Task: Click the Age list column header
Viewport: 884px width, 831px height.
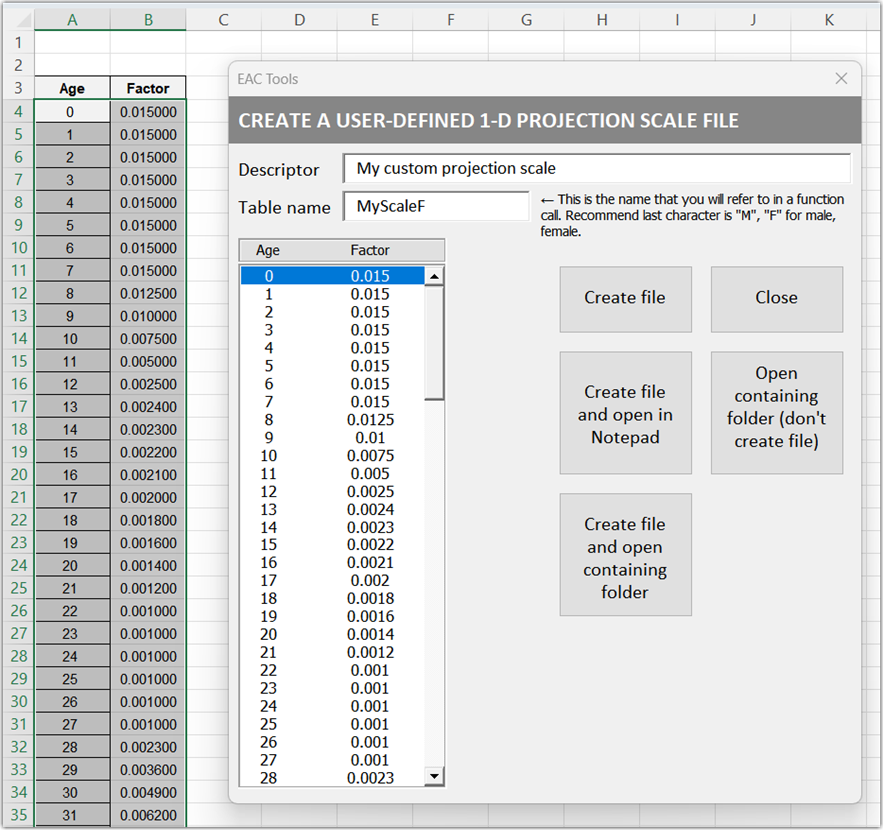Action: point(268,250)
